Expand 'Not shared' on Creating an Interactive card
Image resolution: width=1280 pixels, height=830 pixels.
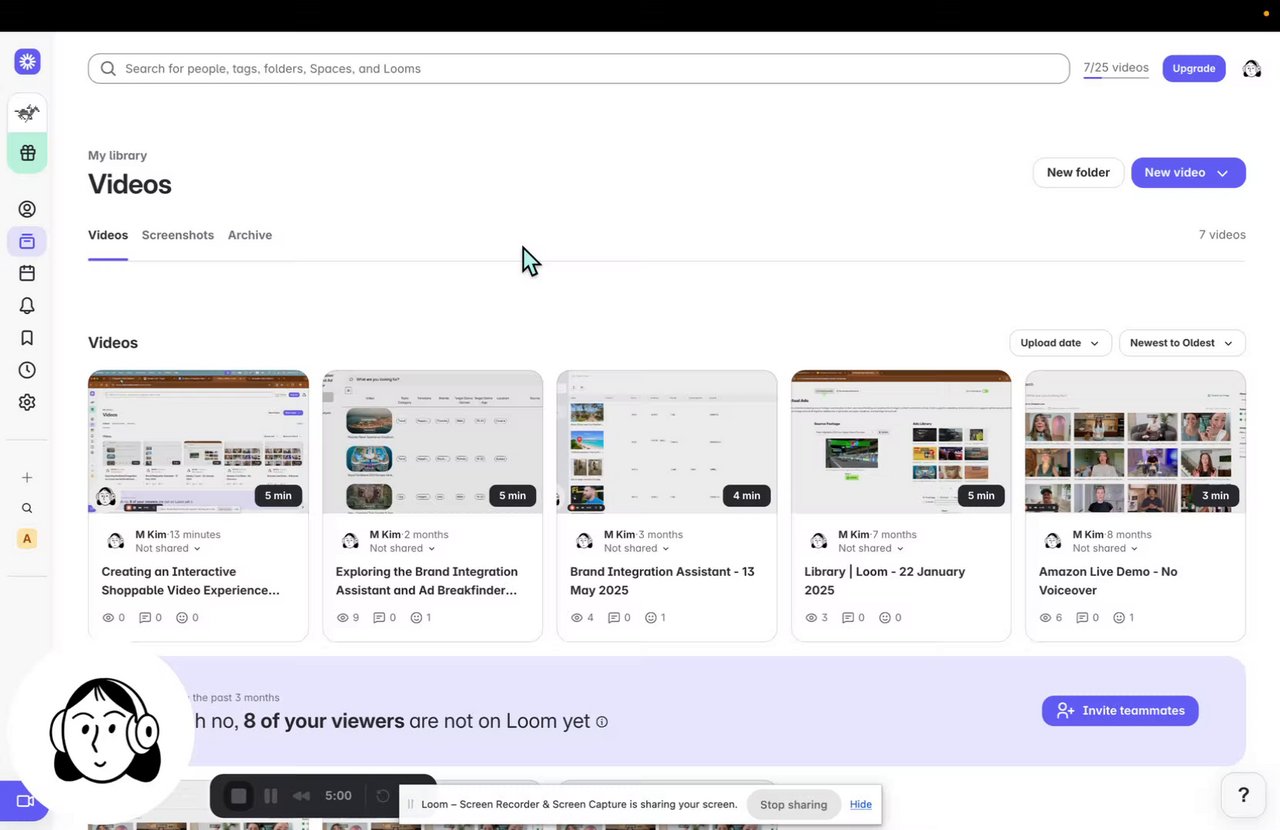pos(168,548)
